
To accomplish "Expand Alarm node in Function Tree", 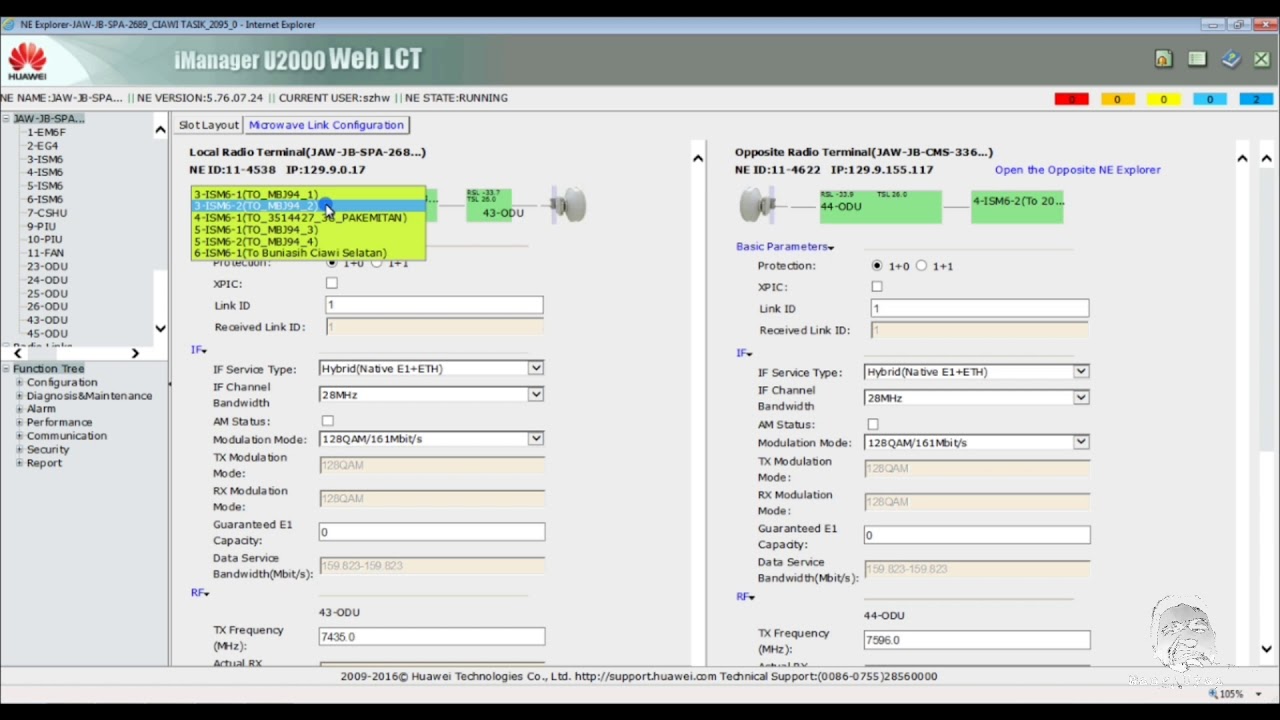I will [19, 409].
